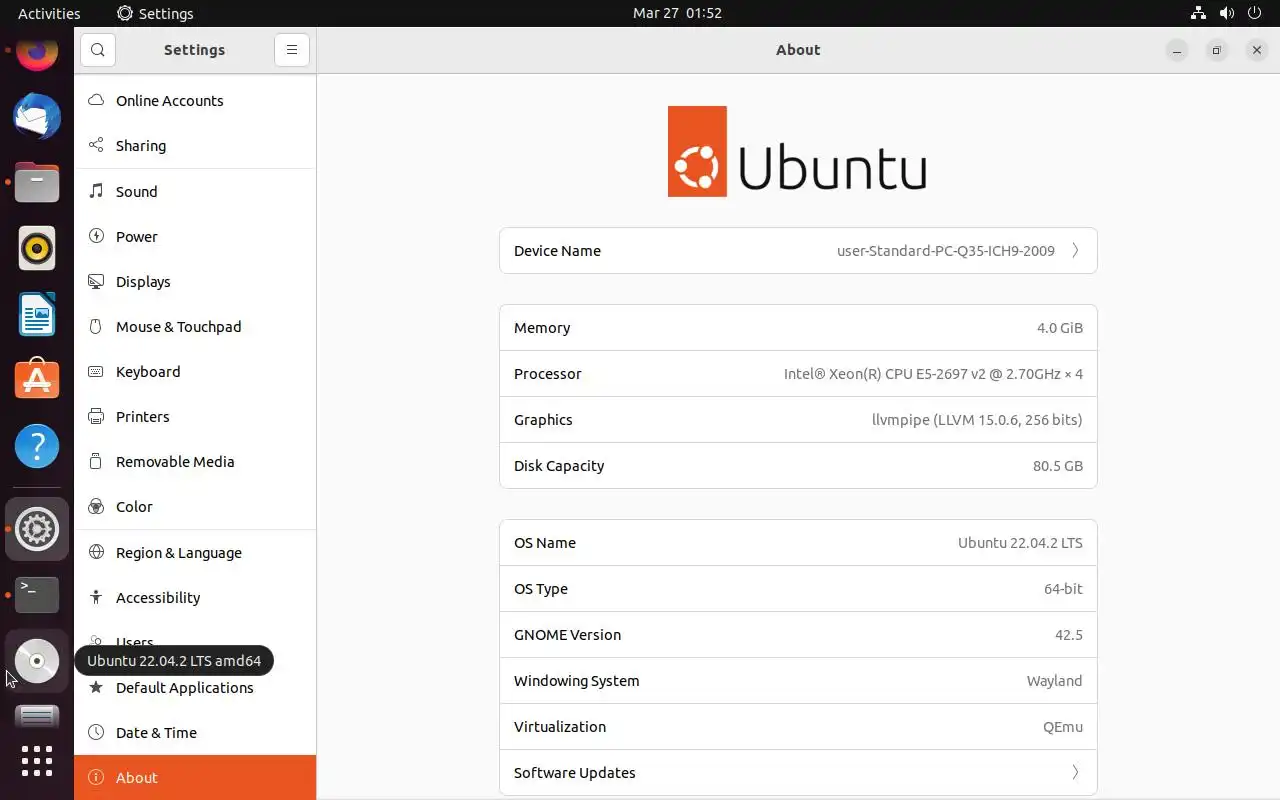The image size is (1280, 800).
Task: Click the Default Applications star icon
Action: point(96,687)
